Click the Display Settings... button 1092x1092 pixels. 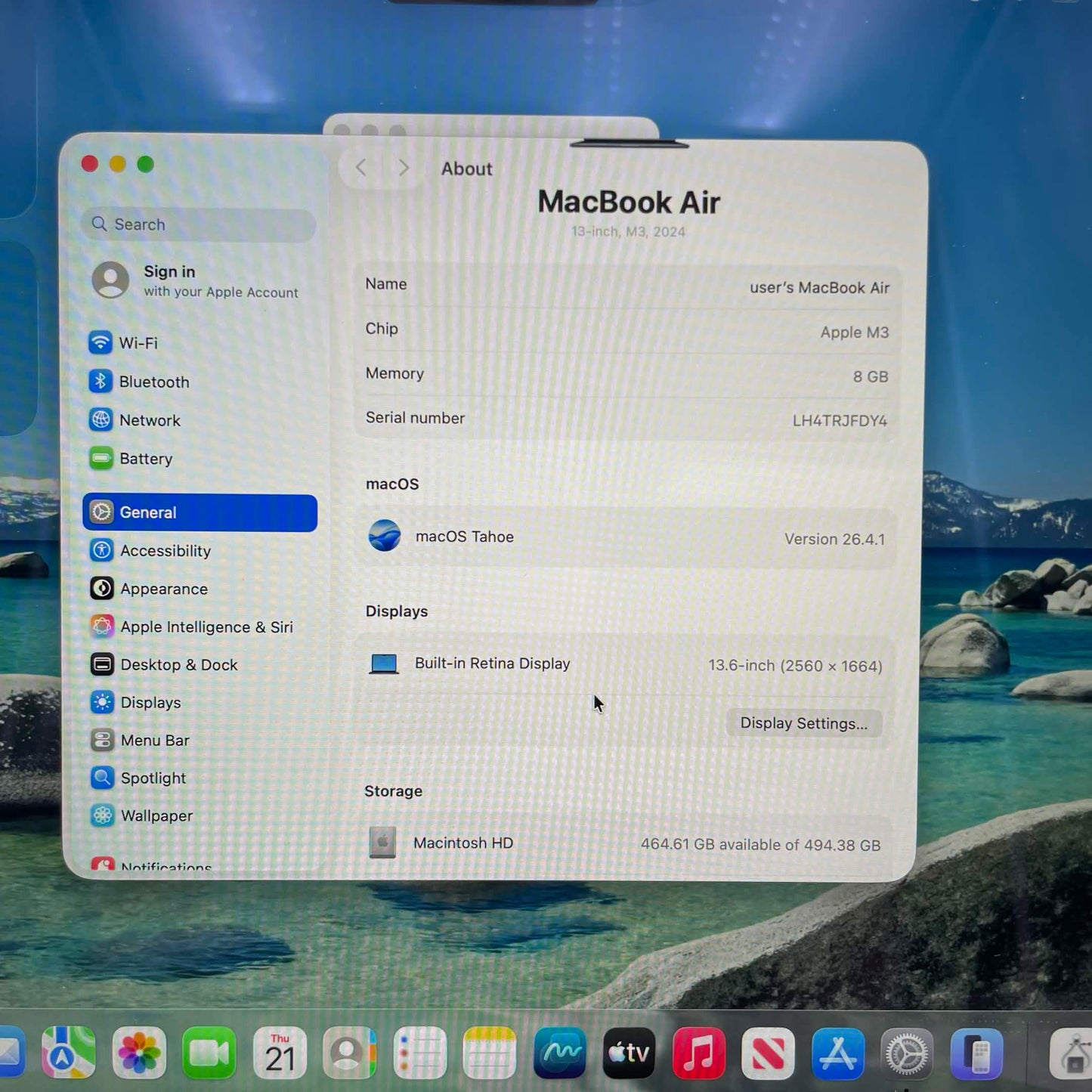click(803, 723)
